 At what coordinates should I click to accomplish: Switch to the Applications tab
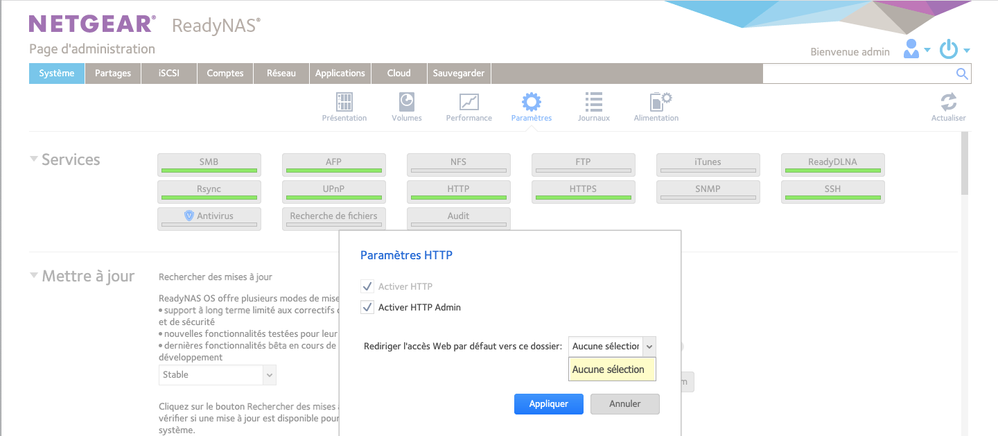pyautogui.click(x=340, y=73)
